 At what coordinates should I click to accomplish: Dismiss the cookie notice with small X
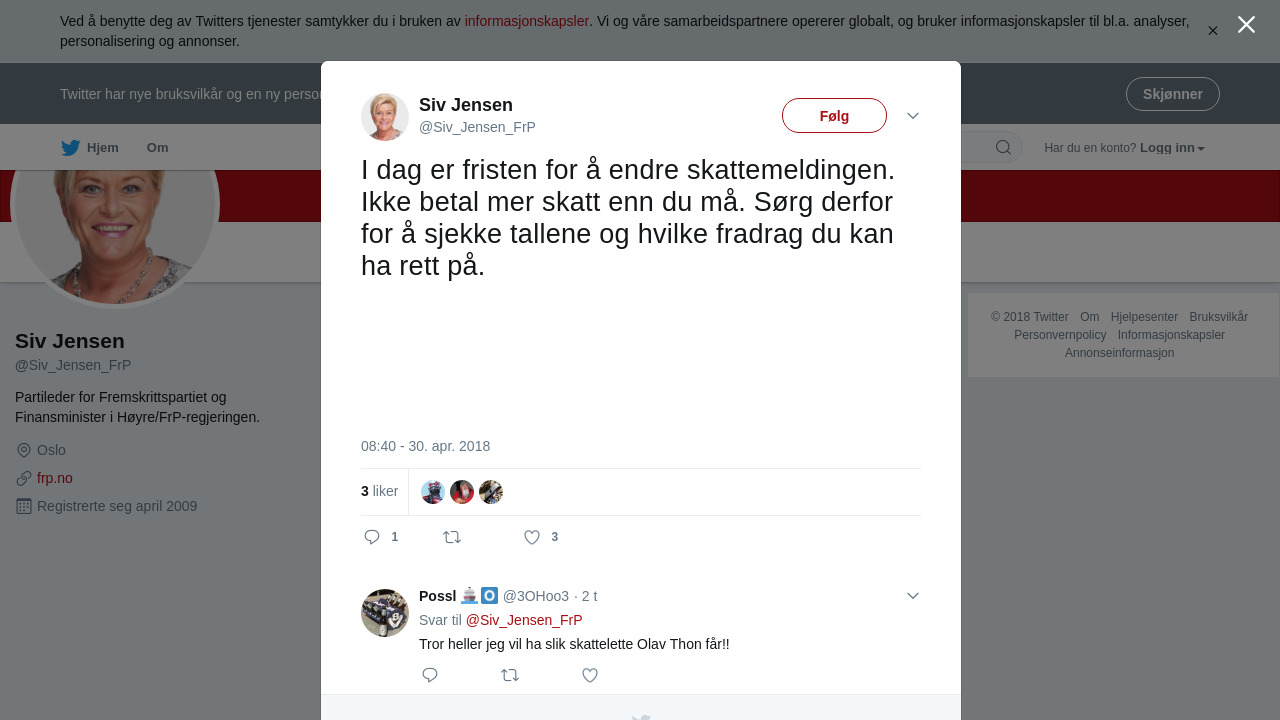(1213, 31)
